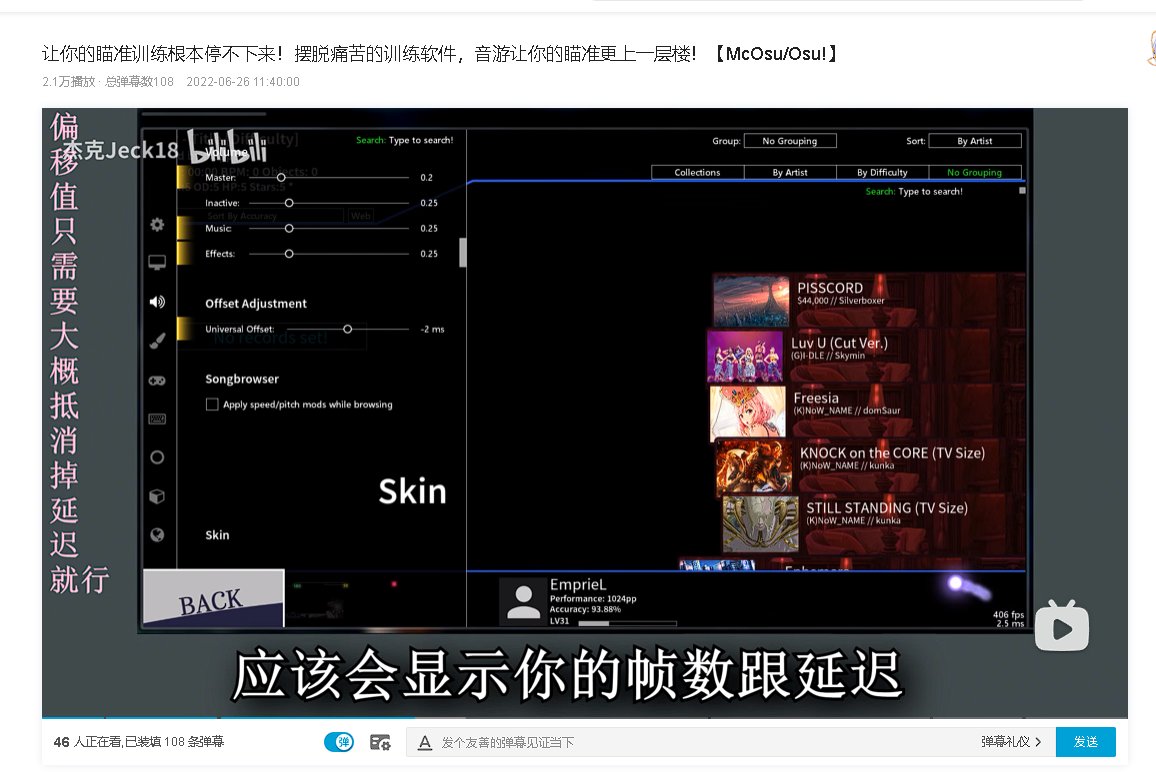
Task: Click the options panel scrollbar handle
Action: pos(462,252)
